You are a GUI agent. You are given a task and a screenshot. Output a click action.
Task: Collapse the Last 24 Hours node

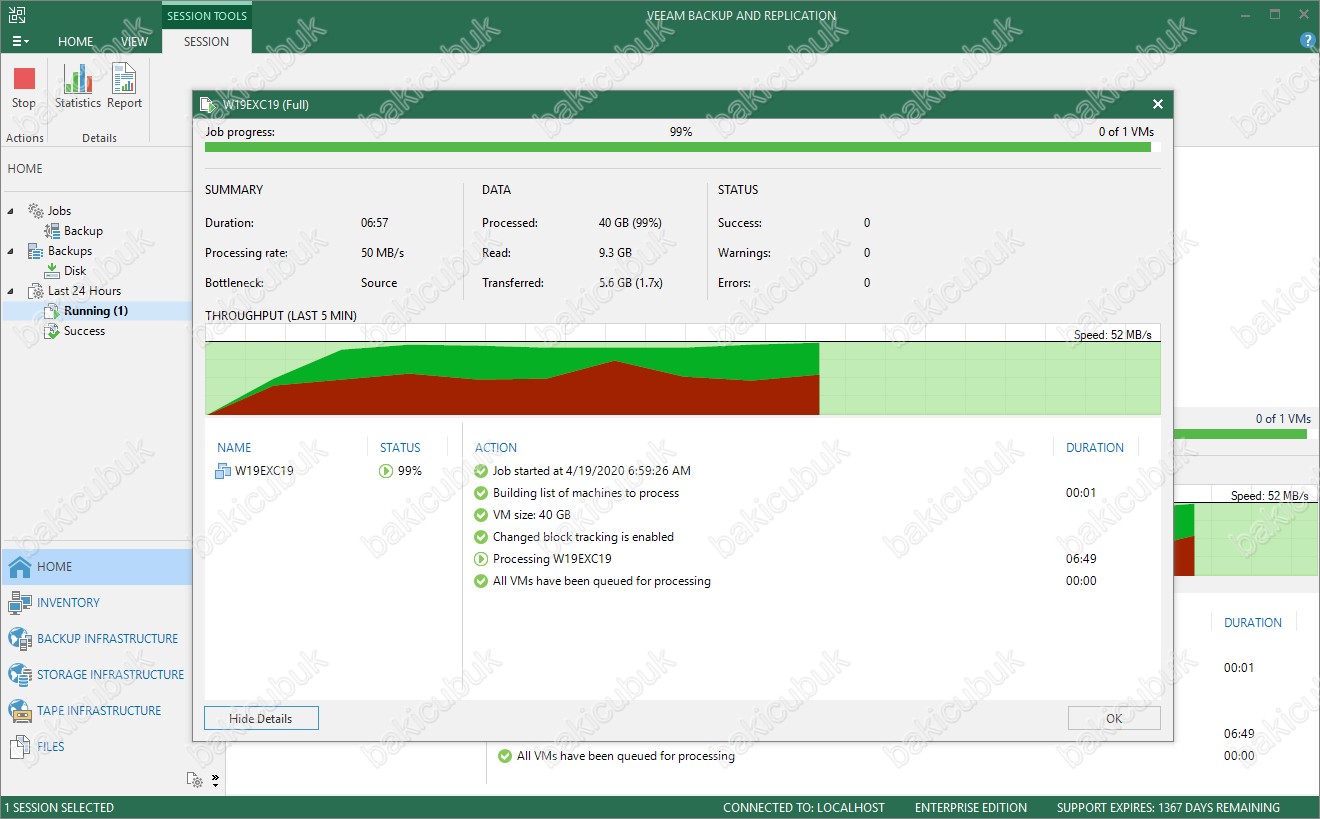12,291
